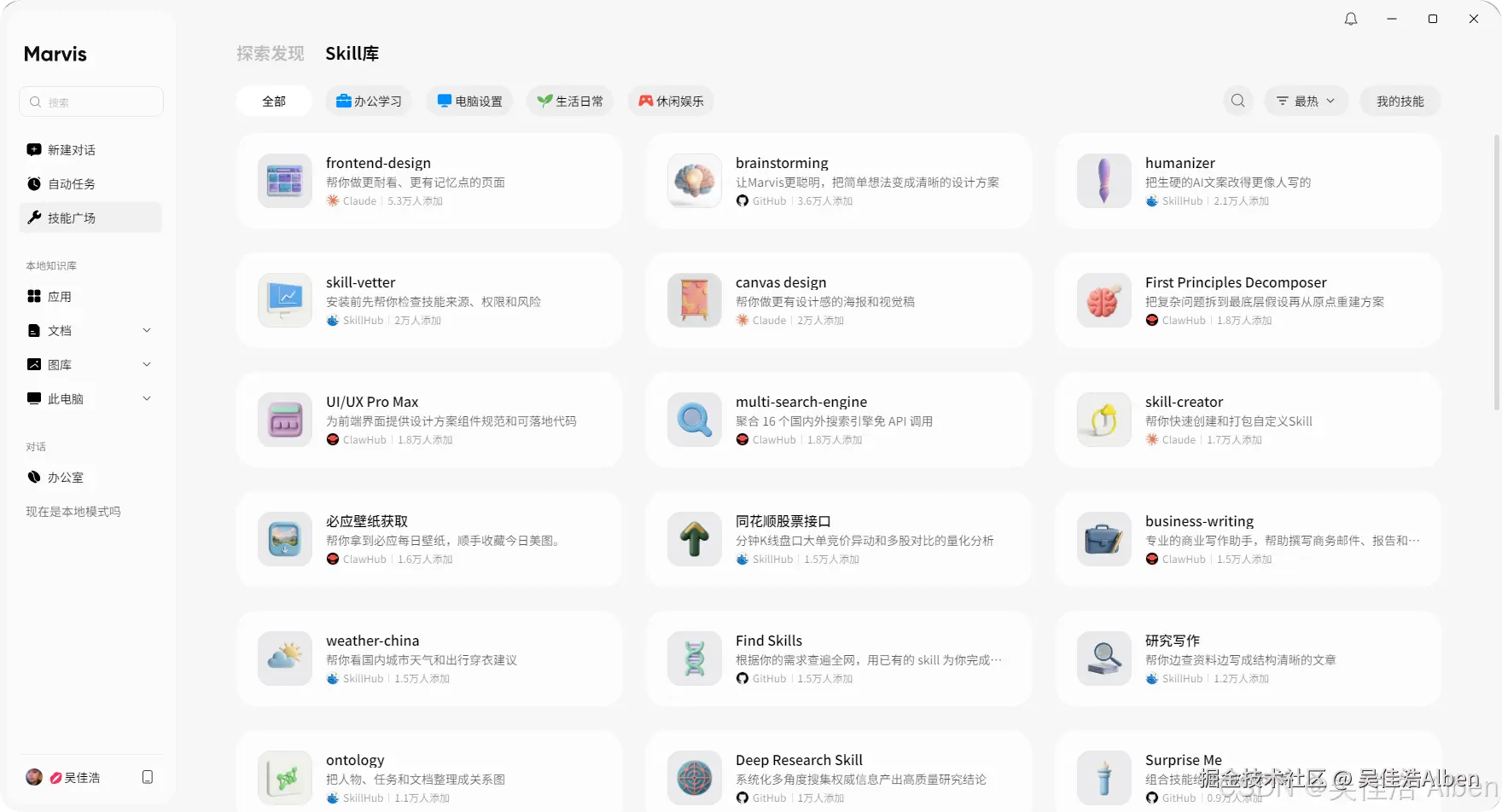The height and width of the screenshot is (812, 1502).
Task: Click the 此电脑 sidebar item label
Action: click(x=66, y=398)
